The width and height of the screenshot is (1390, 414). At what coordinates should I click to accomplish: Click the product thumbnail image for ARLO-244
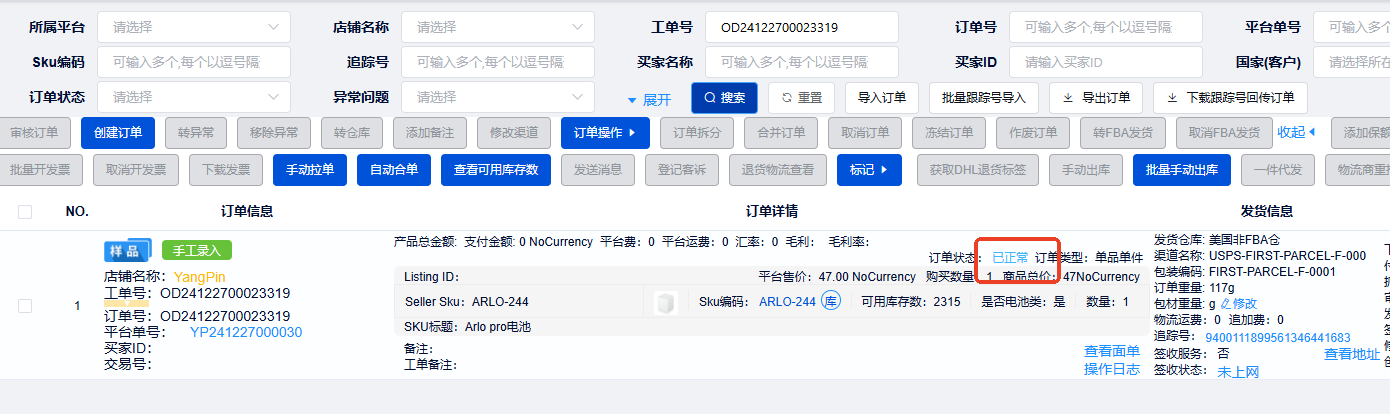(x=665, y=303)
